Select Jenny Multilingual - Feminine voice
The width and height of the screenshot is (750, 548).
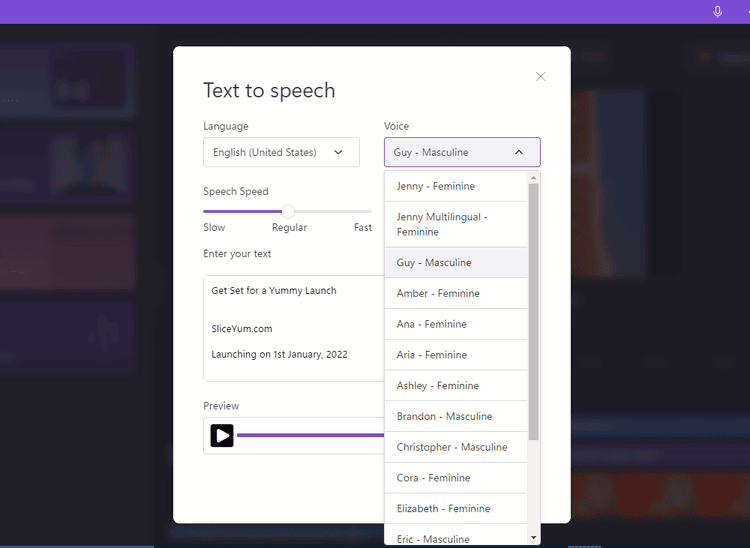pyautogui.click(x=456, y=224)
